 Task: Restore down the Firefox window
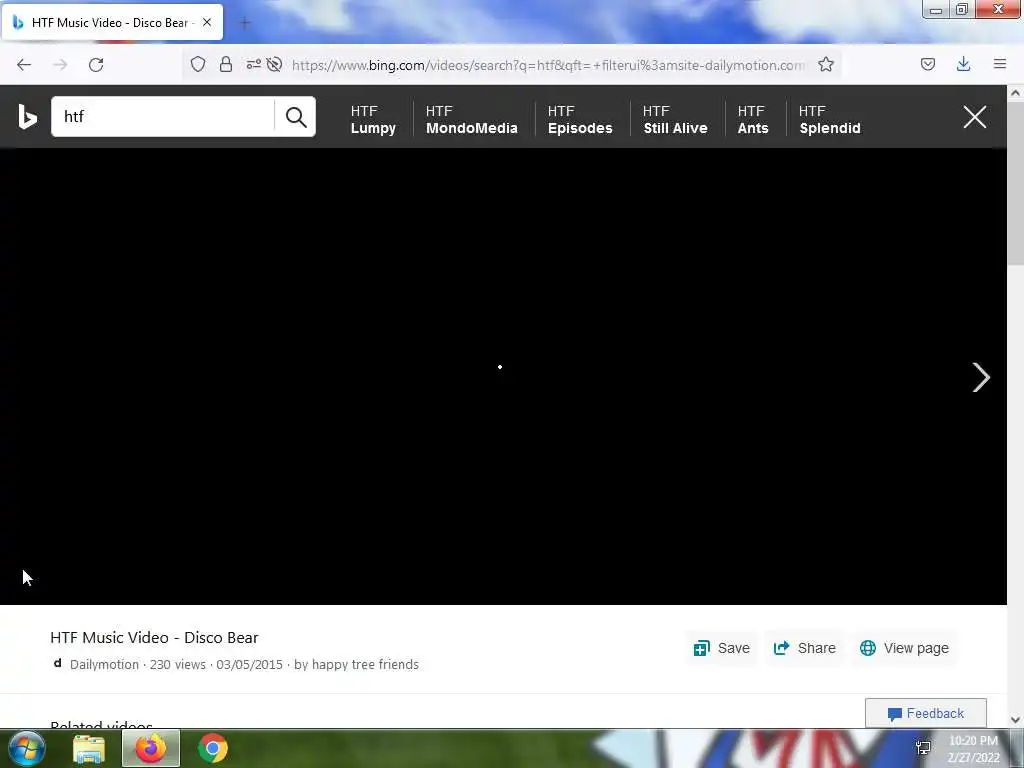tap(961, 10)
